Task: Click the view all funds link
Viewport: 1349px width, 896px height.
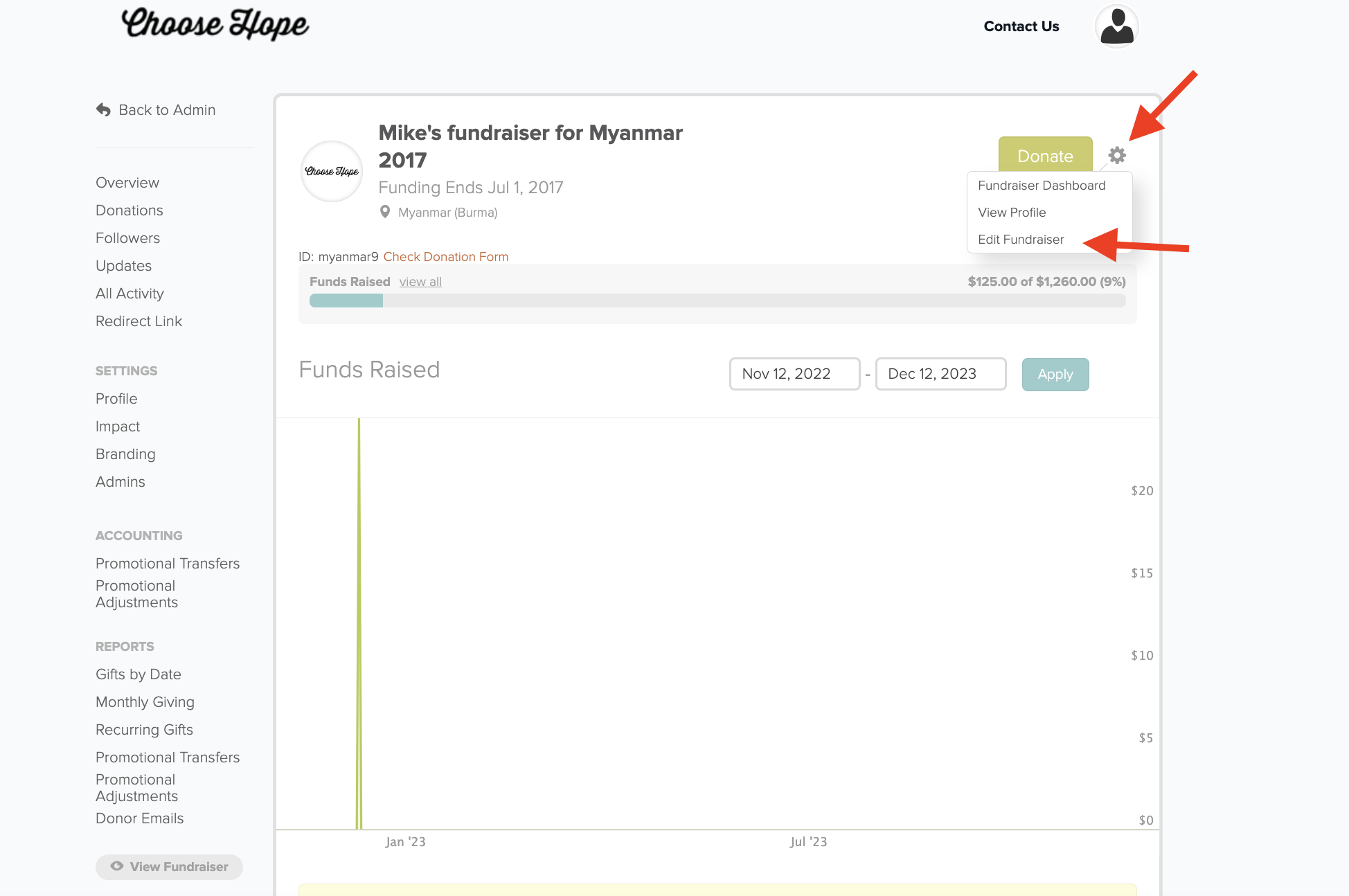Action: point(420,282)
